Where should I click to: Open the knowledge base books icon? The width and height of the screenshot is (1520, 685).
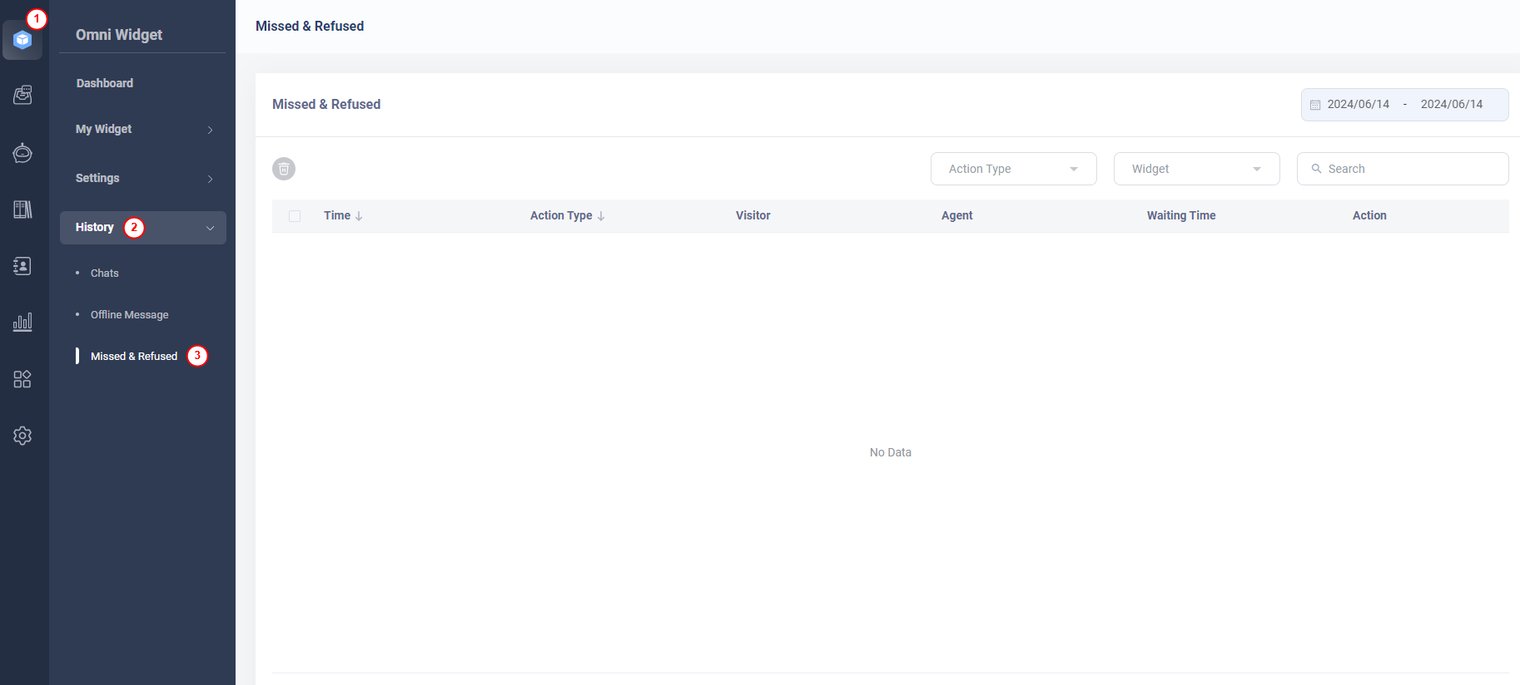pyautogui.click(x=22, y=209)
